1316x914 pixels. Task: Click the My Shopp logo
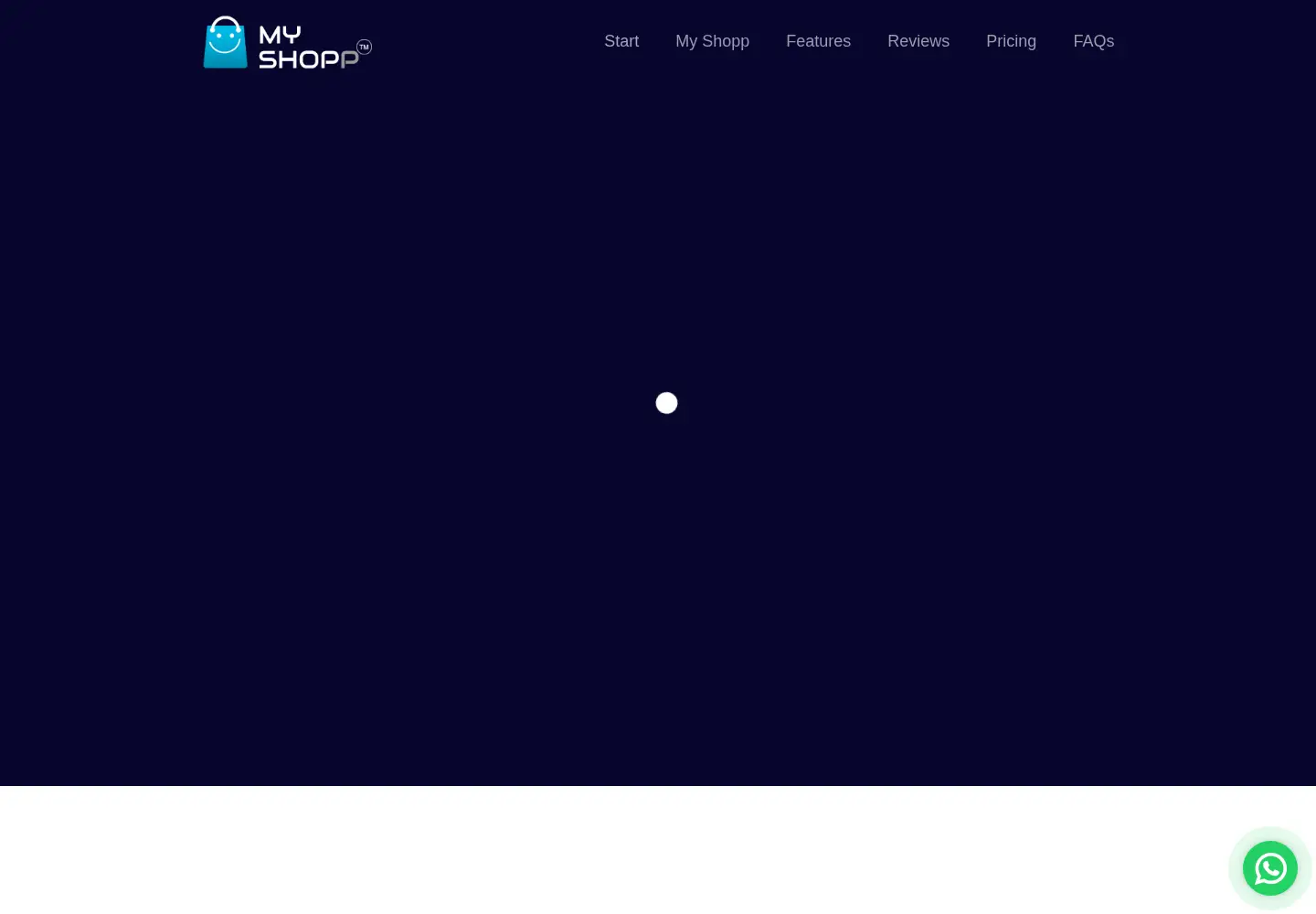click(287, 42)
